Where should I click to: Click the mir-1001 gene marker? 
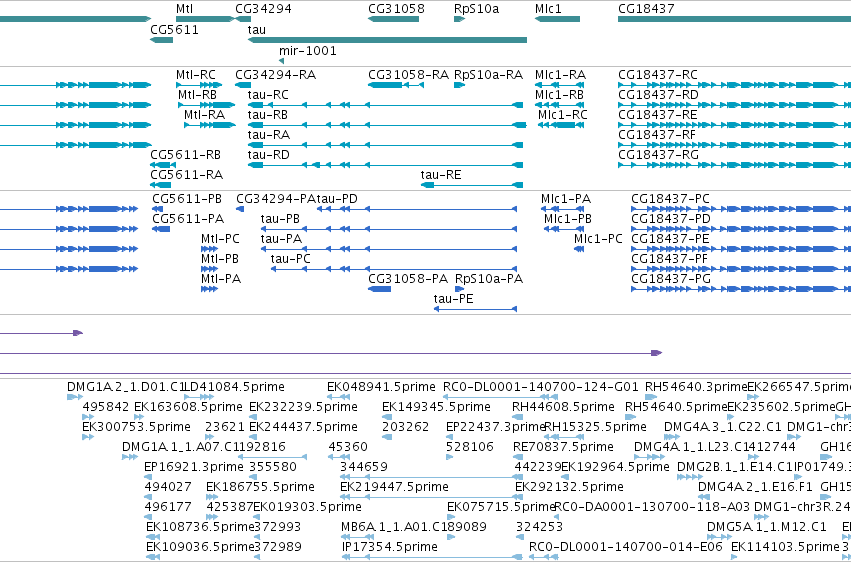coord(281,61)
